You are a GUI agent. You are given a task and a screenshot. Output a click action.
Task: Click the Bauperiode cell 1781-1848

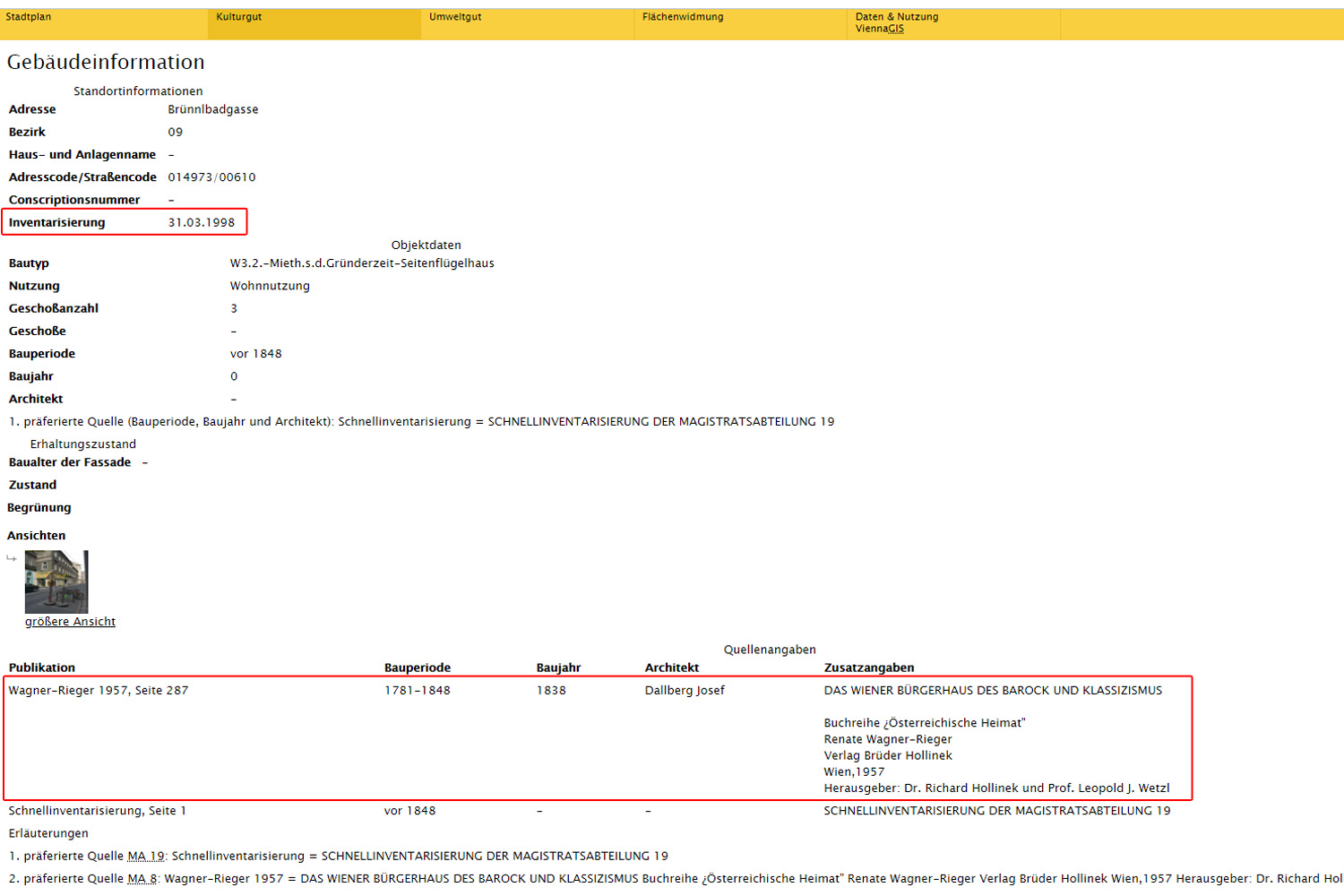click(x=418, y=690)
